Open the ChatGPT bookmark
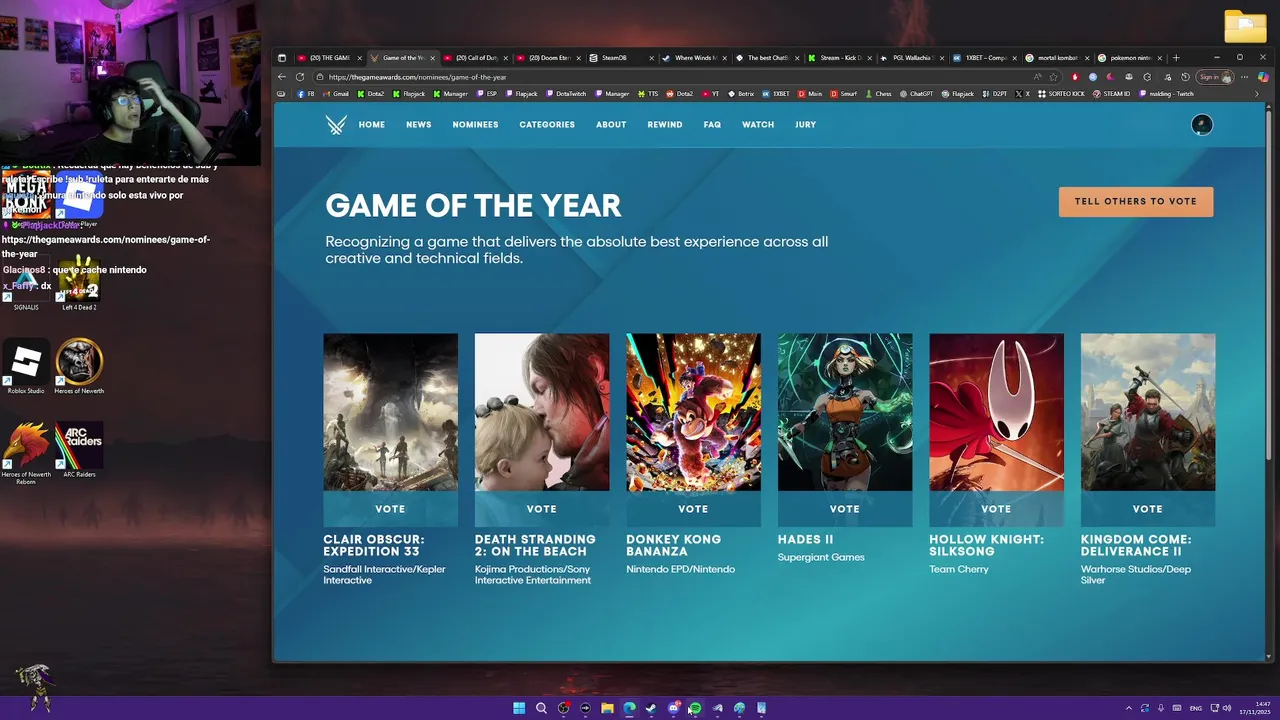Image resolution: width=1280 pixels, height=720 pixels. (x=916, y=94)
